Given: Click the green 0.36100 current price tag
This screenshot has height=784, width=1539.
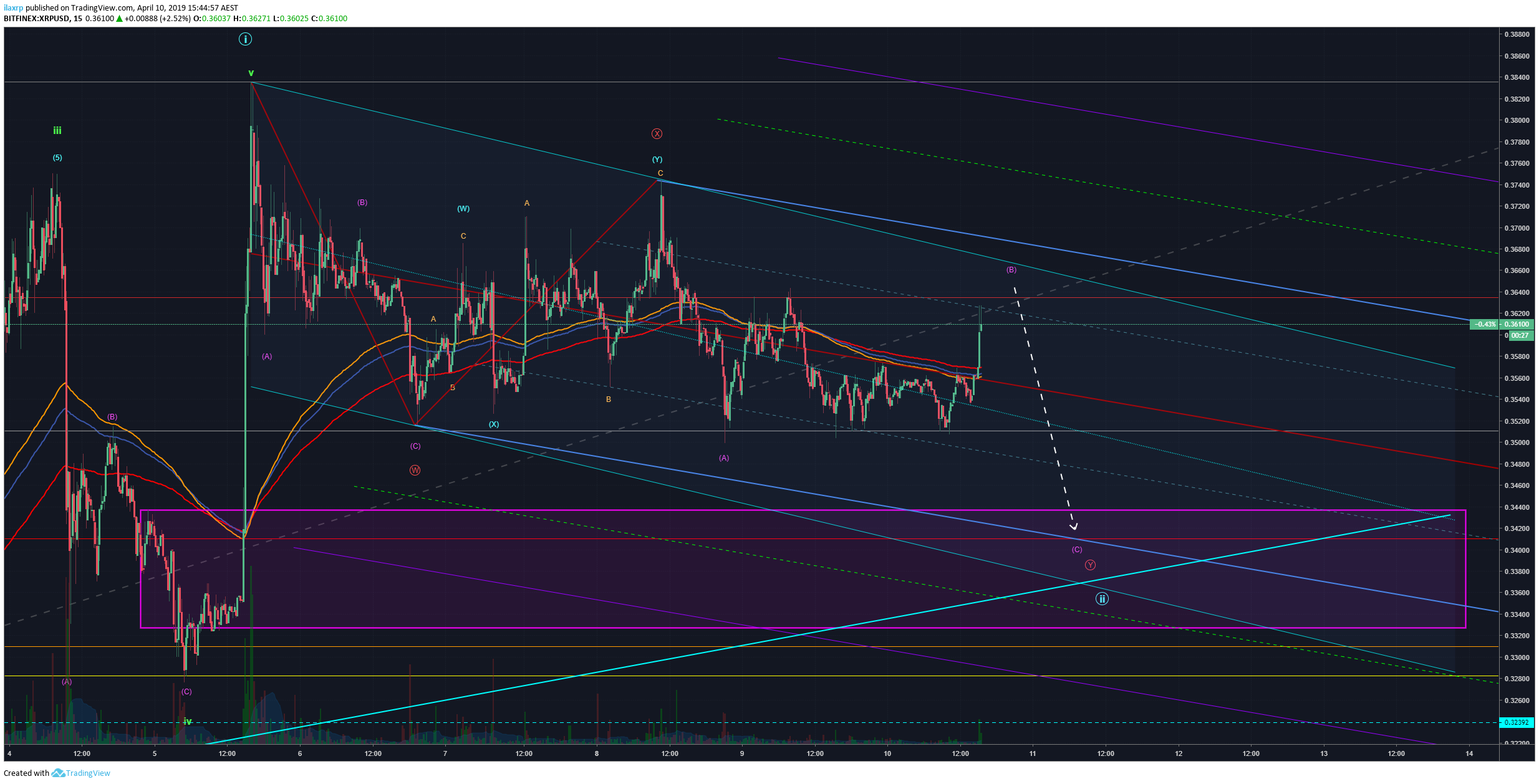Looking at the screenshot, I should pos(1517,324).
